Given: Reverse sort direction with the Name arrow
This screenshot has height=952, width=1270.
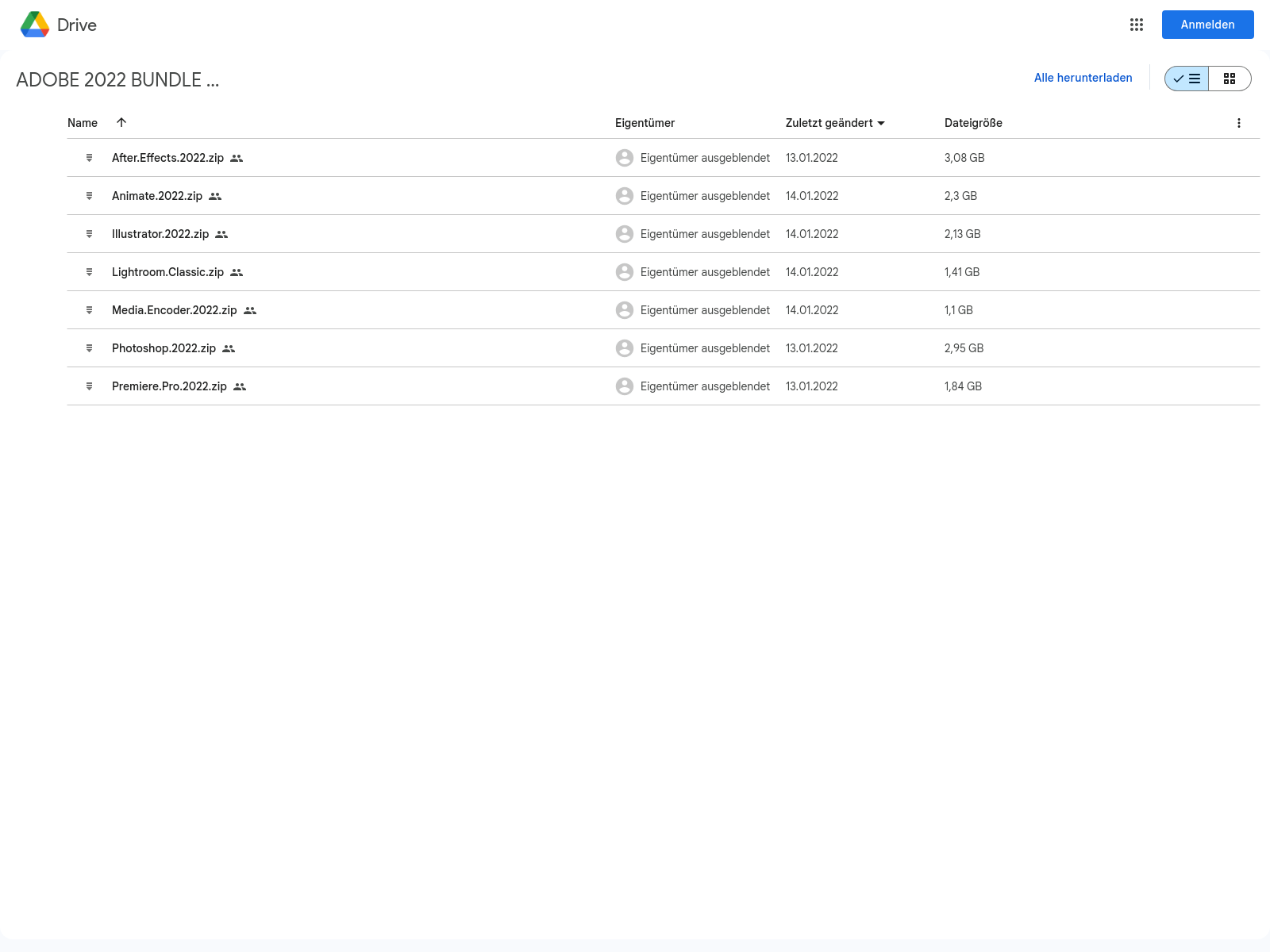Looking at the screenshot, I should [121, 122].
